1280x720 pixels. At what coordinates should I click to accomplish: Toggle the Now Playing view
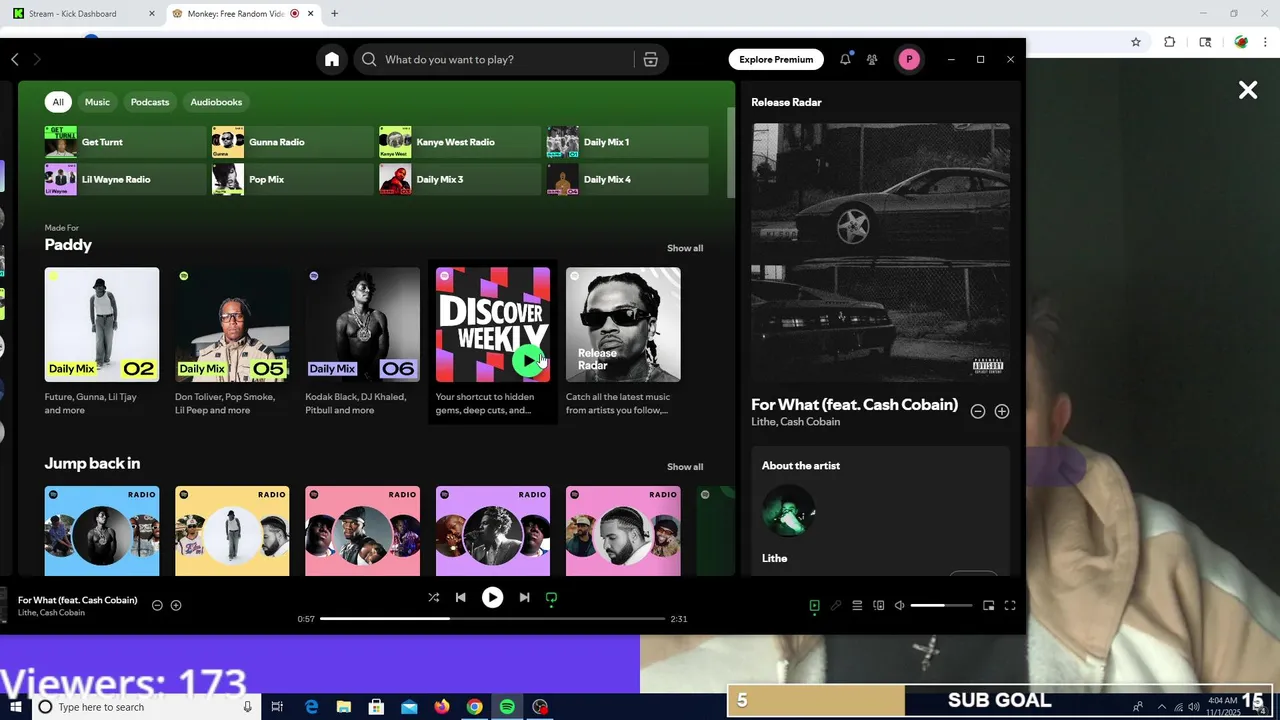coord(814,605)
